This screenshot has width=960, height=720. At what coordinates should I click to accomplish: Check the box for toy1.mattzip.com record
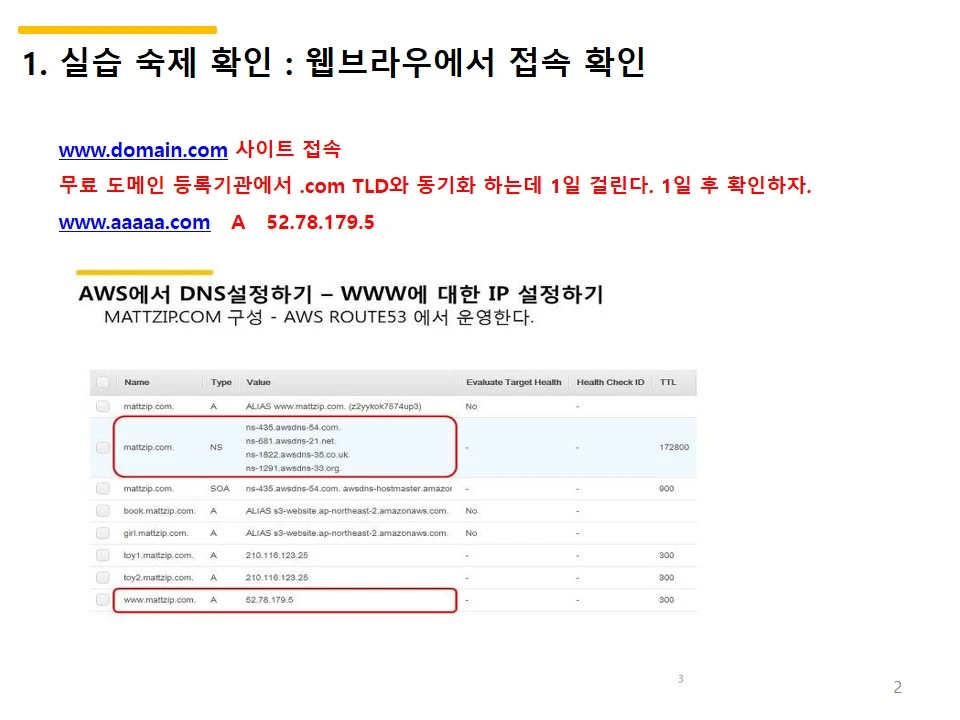pos(103,555)
